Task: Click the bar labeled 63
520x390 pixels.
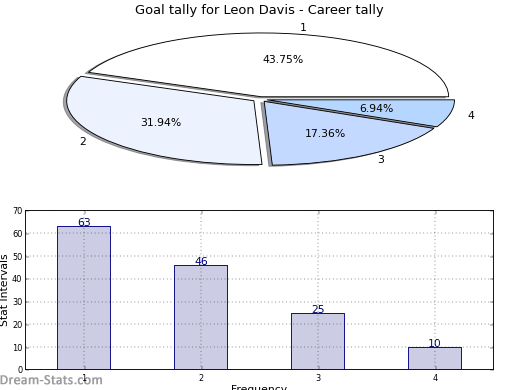Action: pos(84,298)
